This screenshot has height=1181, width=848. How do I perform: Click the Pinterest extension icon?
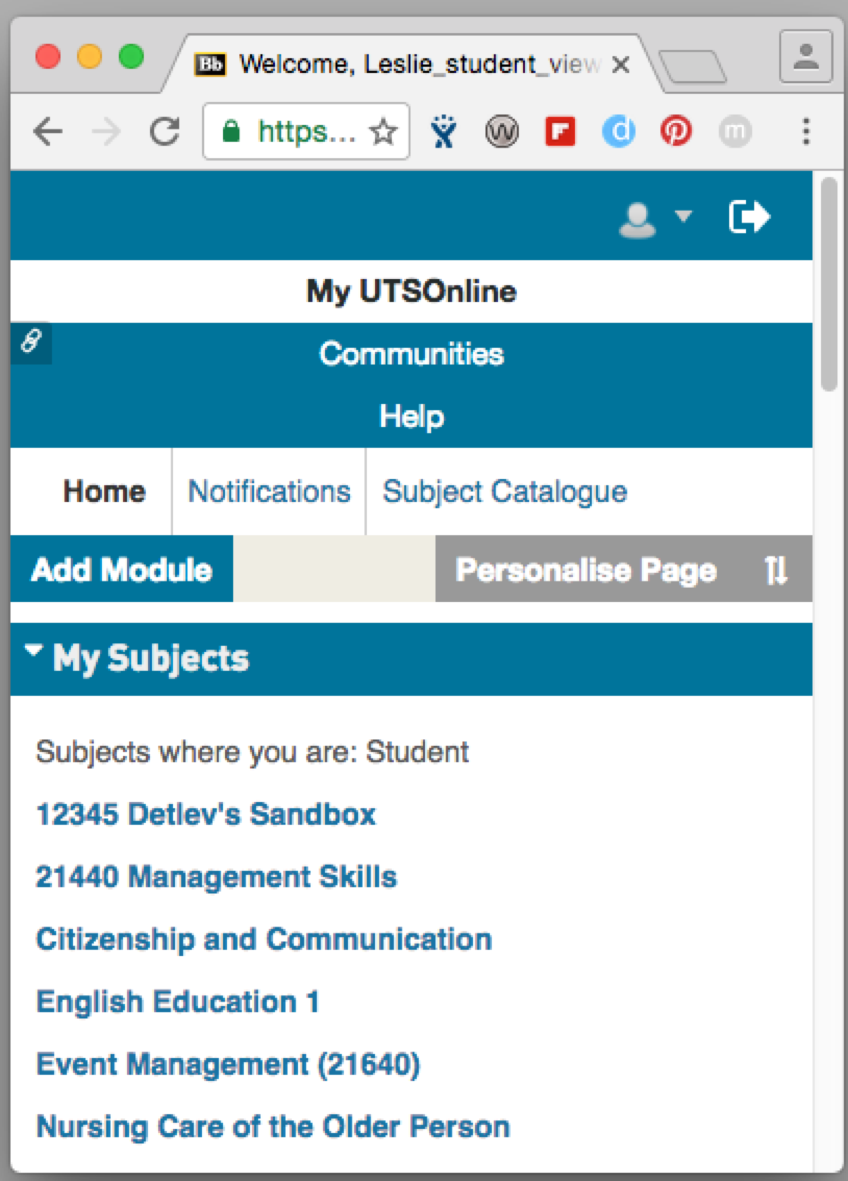(x=677, y=131)
